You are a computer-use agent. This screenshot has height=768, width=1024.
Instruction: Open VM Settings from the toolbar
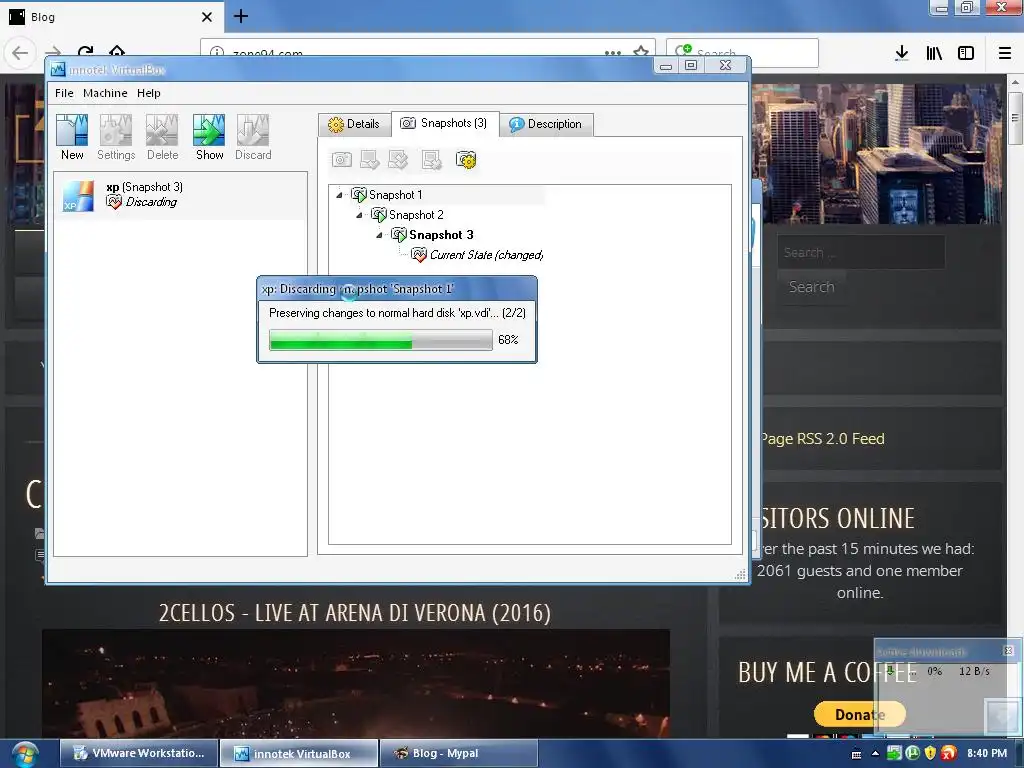tap(116, 137)
